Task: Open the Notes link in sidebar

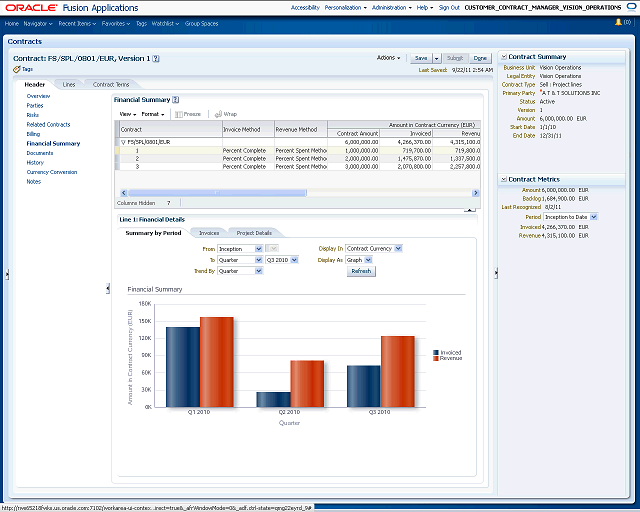Action: (x=33, y=182)
